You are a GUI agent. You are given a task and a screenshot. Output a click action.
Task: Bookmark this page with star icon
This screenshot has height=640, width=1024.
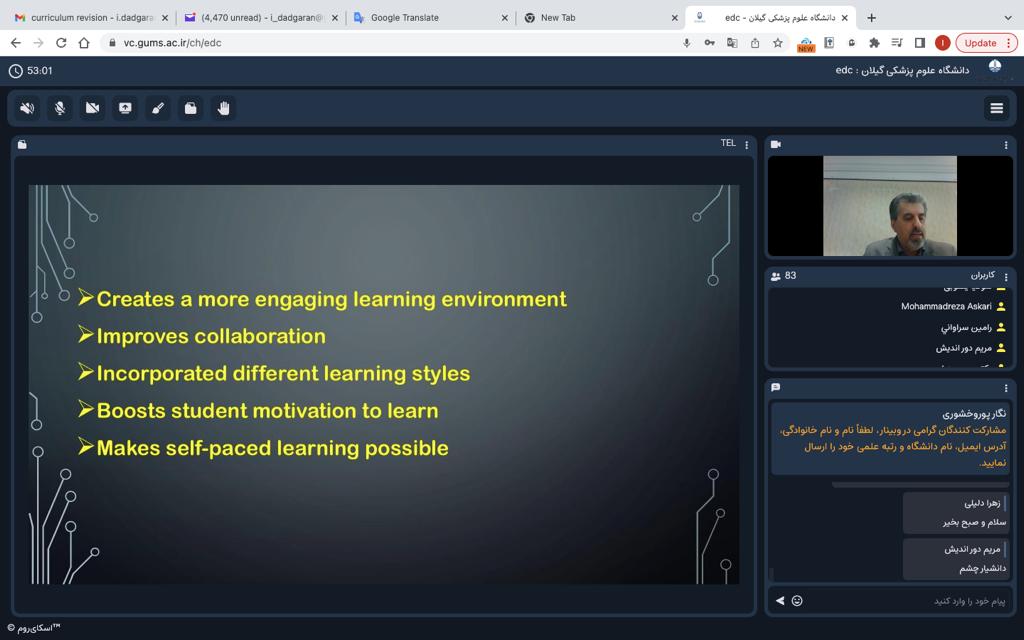pyautogui.click(x=778, y=43)
